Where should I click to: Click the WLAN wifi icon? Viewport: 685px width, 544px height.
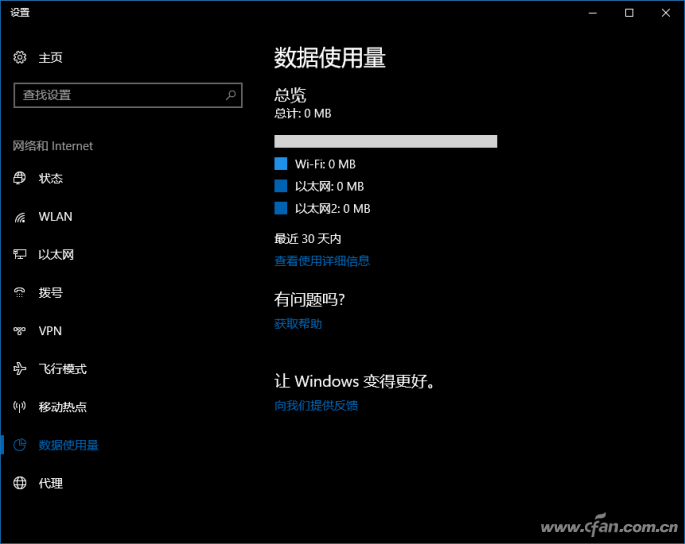click(x=20, y=217)
